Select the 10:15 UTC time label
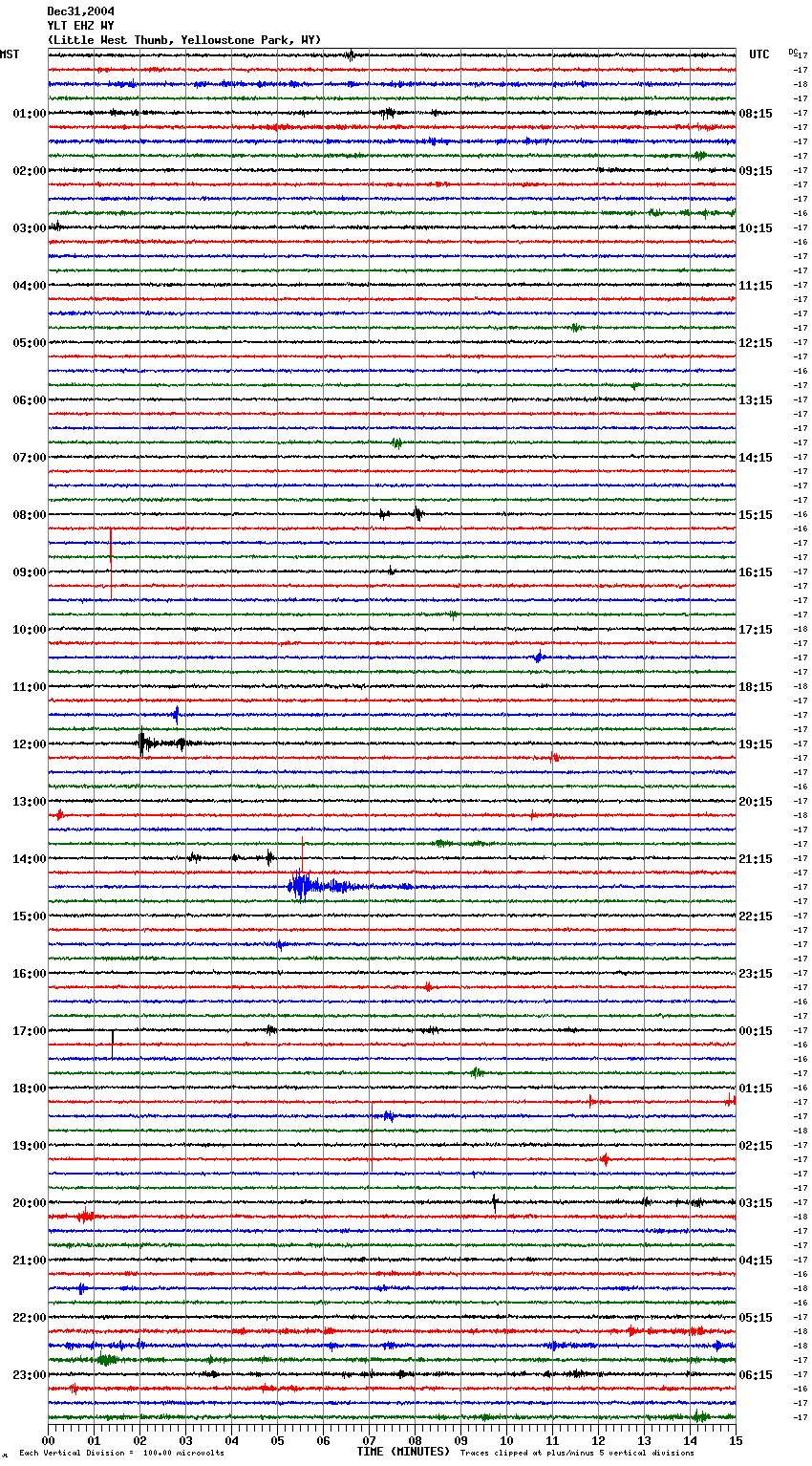Viewport: 812px width, 1466px height. click(x=756, y=228)
